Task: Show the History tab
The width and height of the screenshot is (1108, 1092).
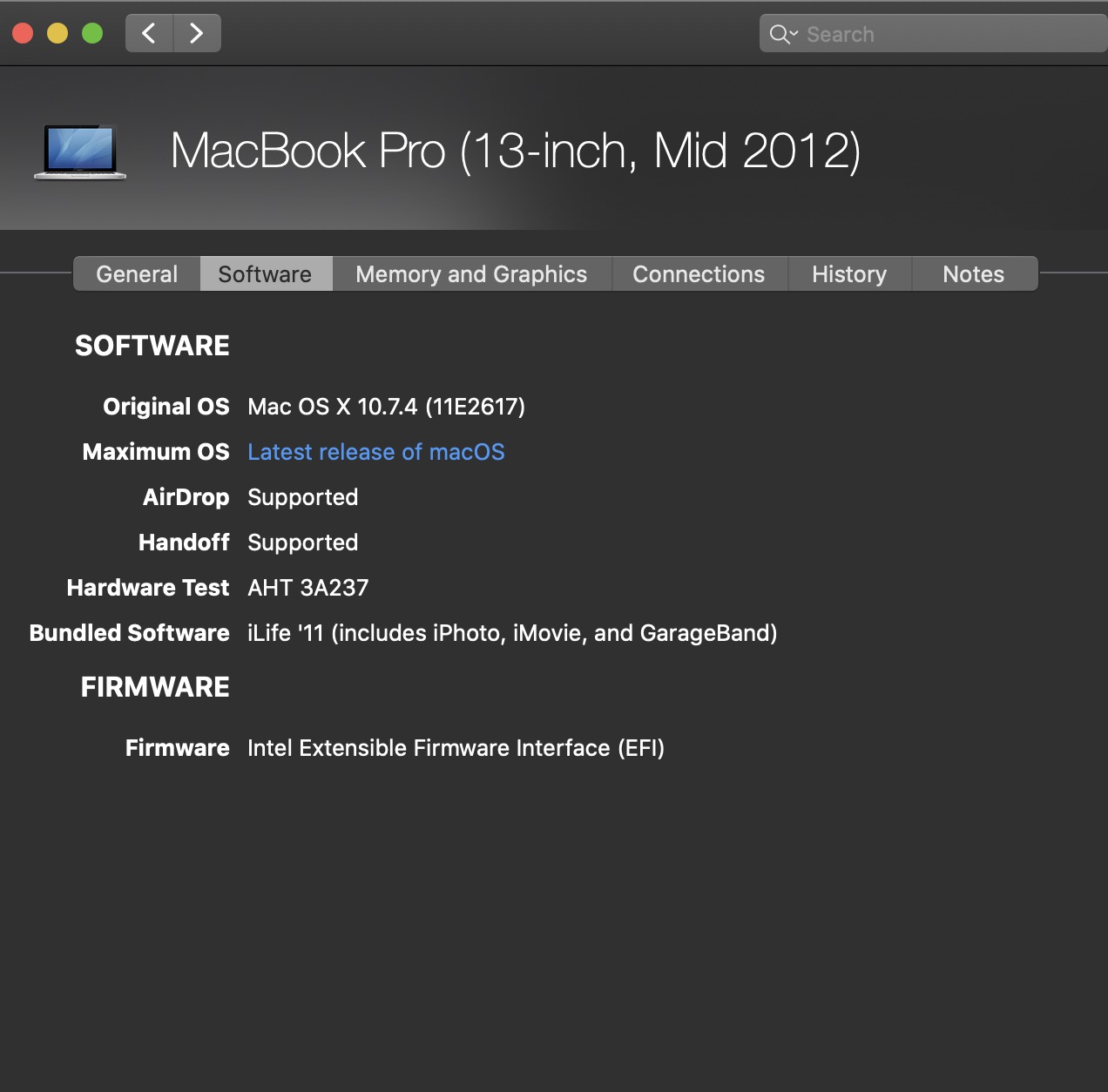Action: click(x=849, y=274)
